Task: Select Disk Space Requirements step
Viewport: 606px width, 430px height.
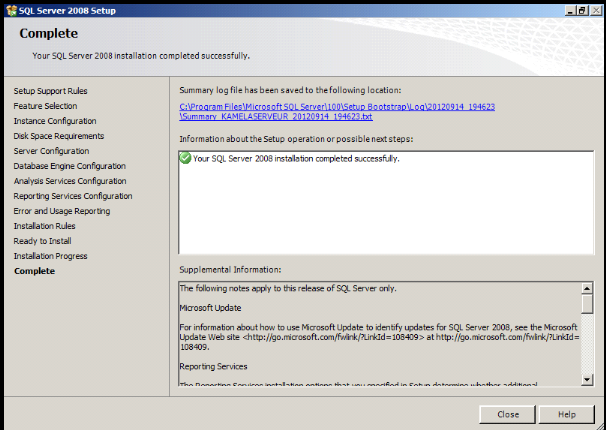Action: (x=59, y=136)
